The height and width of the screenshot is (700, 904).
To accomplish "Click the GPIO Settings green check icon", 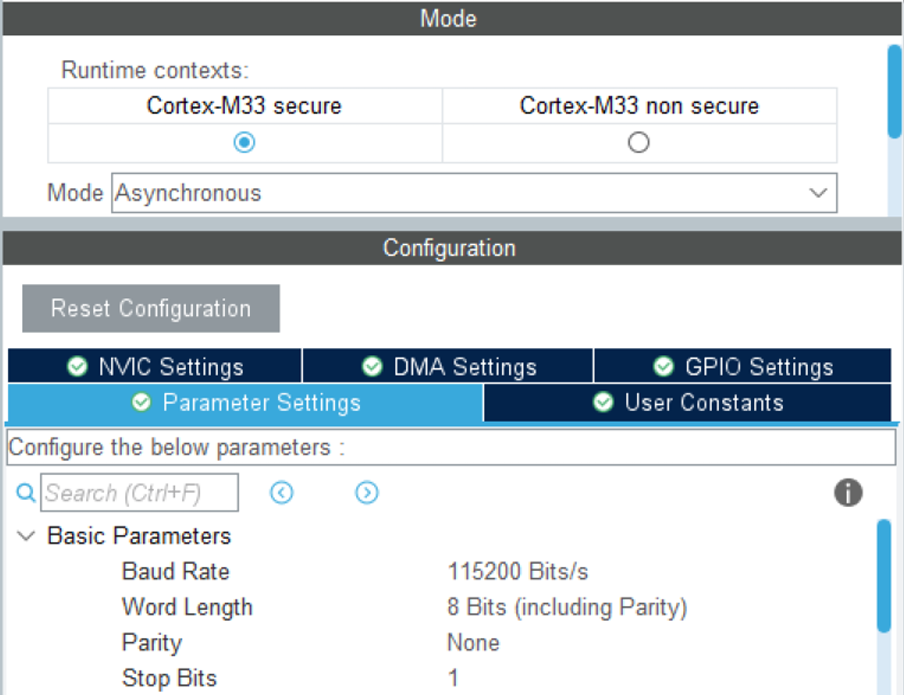I will click(x=664, y=366).
